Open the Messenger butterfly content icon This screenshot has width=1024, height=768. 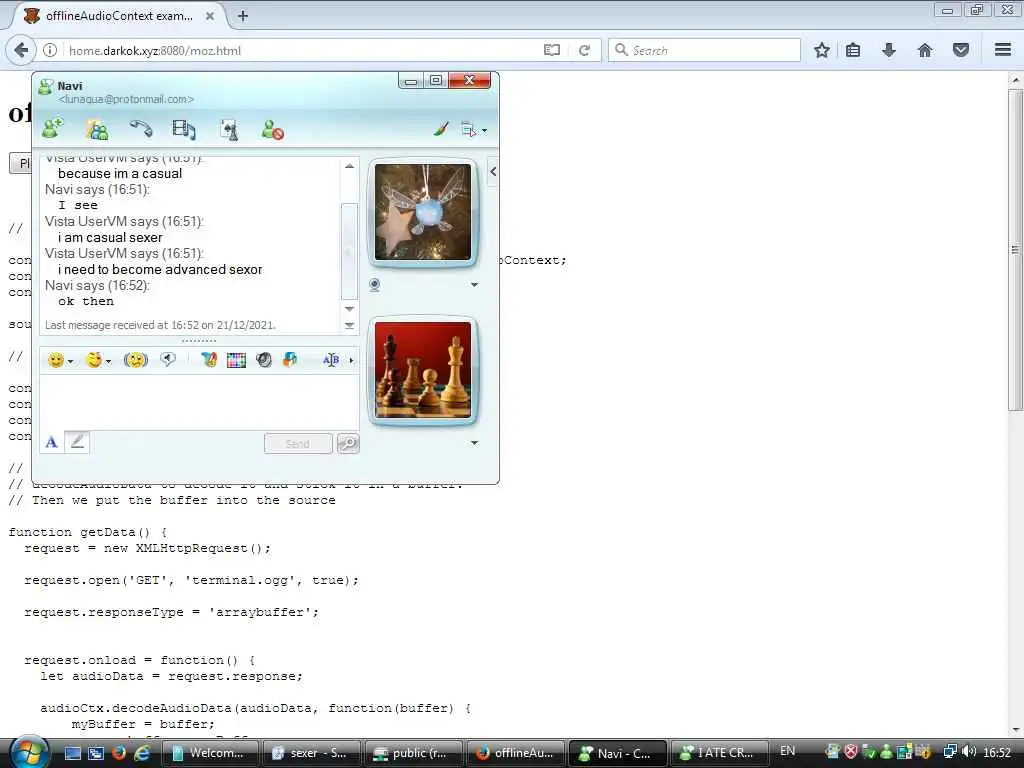click(x=209, y=360)
